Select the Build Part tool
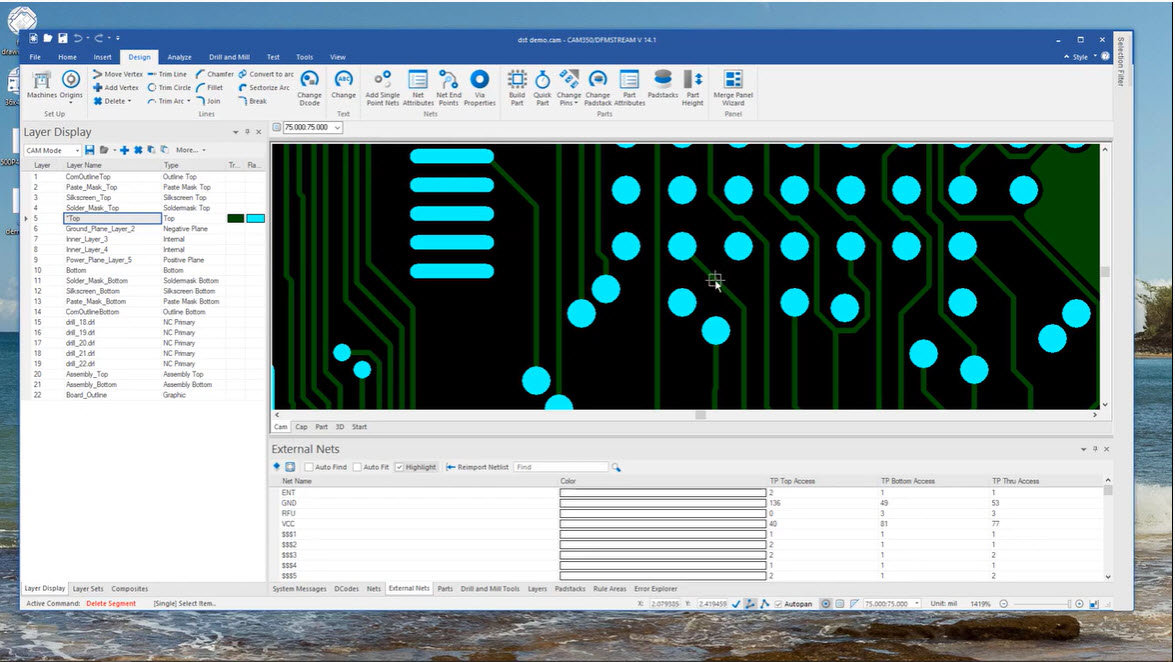The width and height of the screenshot is (1175, 662). tap(517, 88)
